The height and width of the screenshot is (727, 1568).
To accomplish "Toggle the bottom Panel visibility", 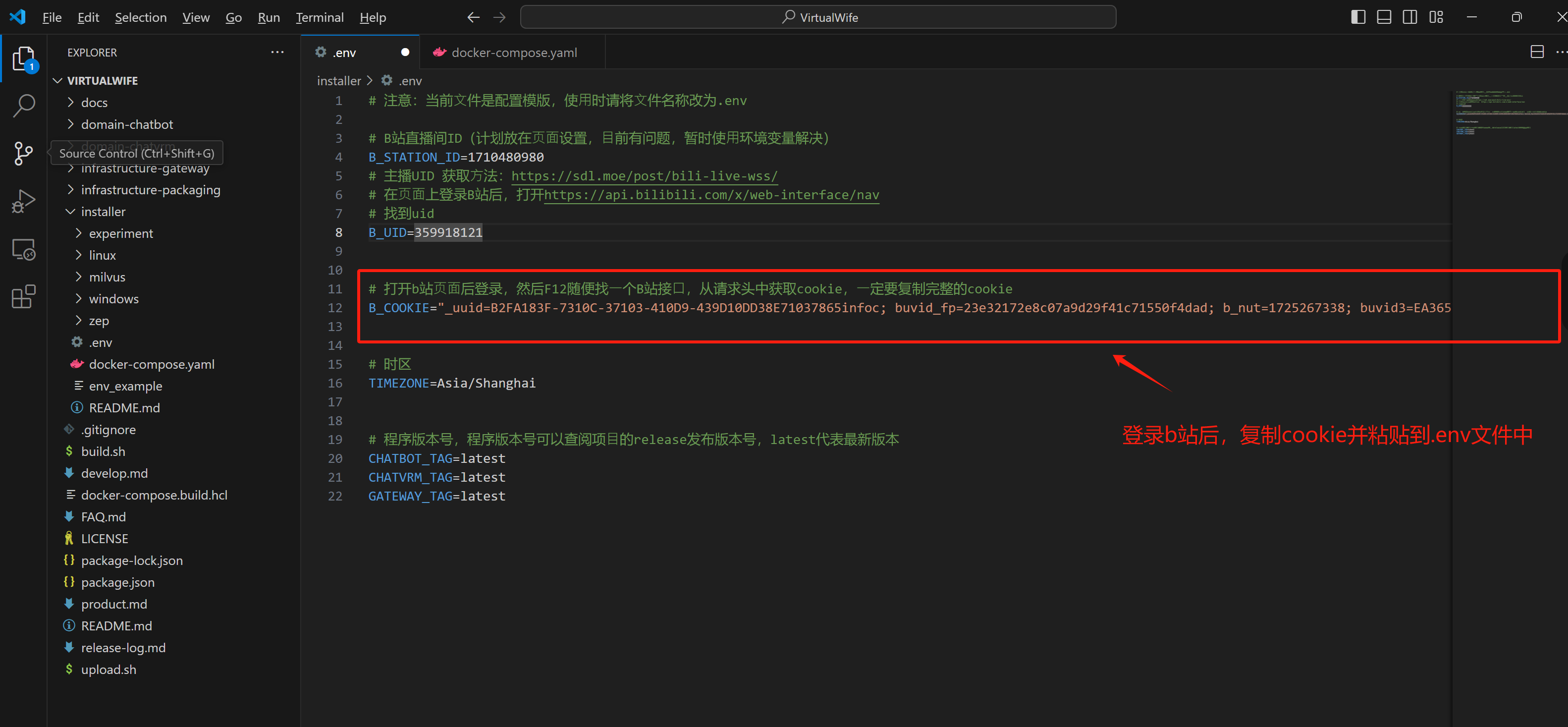I will click(x=1384, y=17).
